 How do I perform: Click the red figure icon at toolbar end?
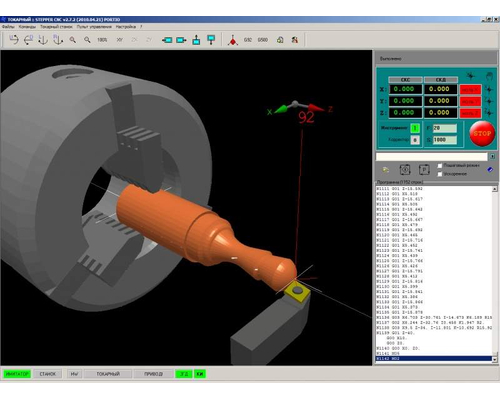(x=295, y=40)
